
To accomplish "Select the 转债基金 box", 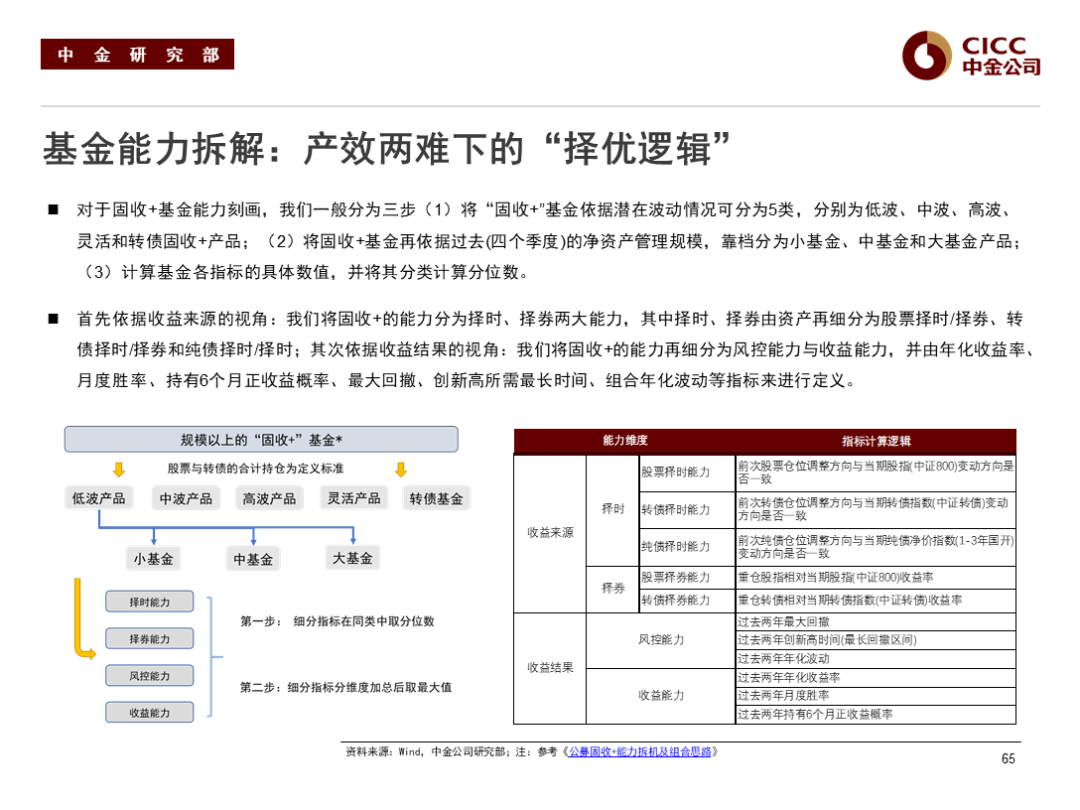I will (x=436, y=498).
